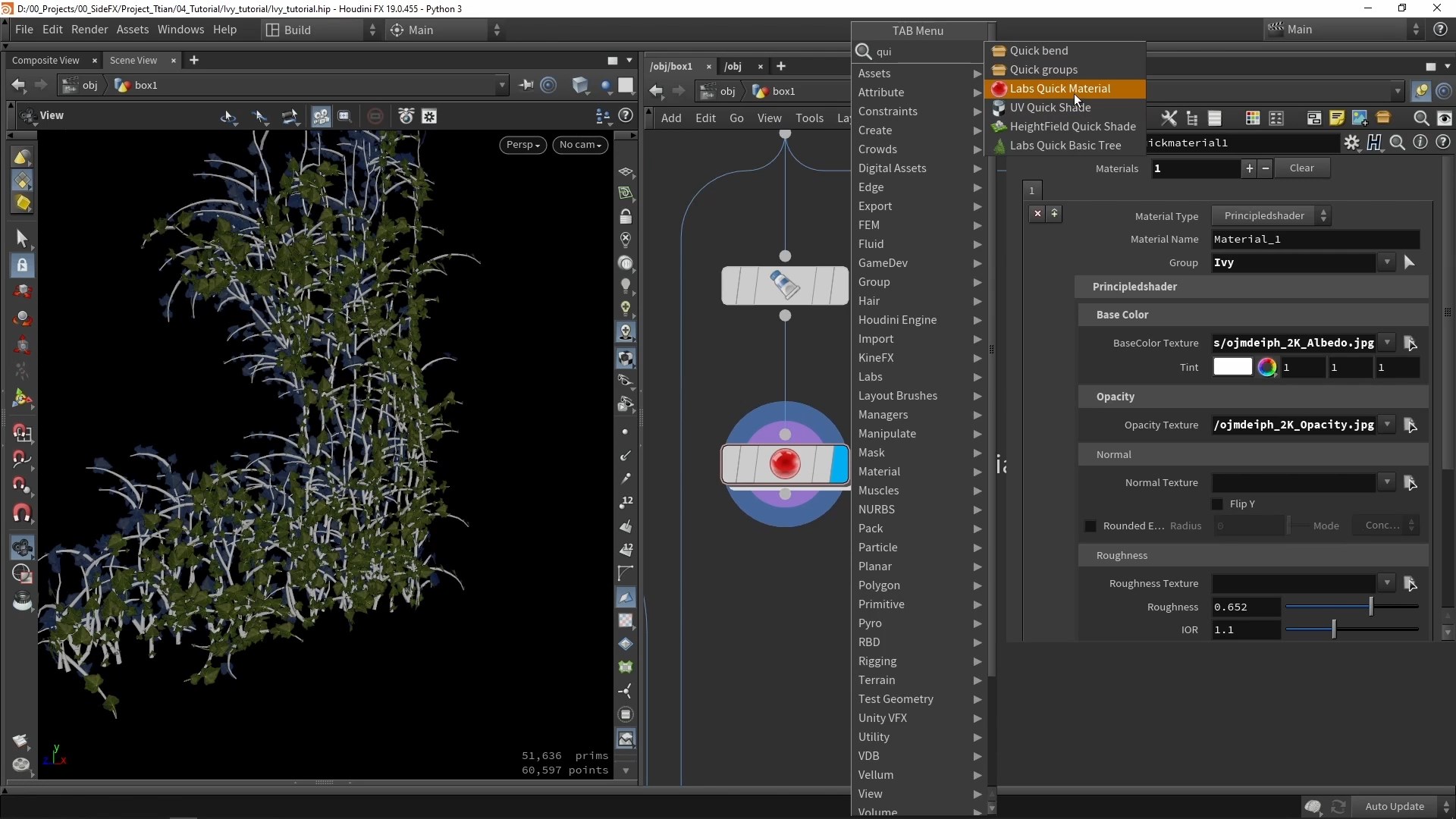The height and width of the screenshot is (819, 1456).
Task: Increase Materials count with plus button
Action: coord(1249,168)
